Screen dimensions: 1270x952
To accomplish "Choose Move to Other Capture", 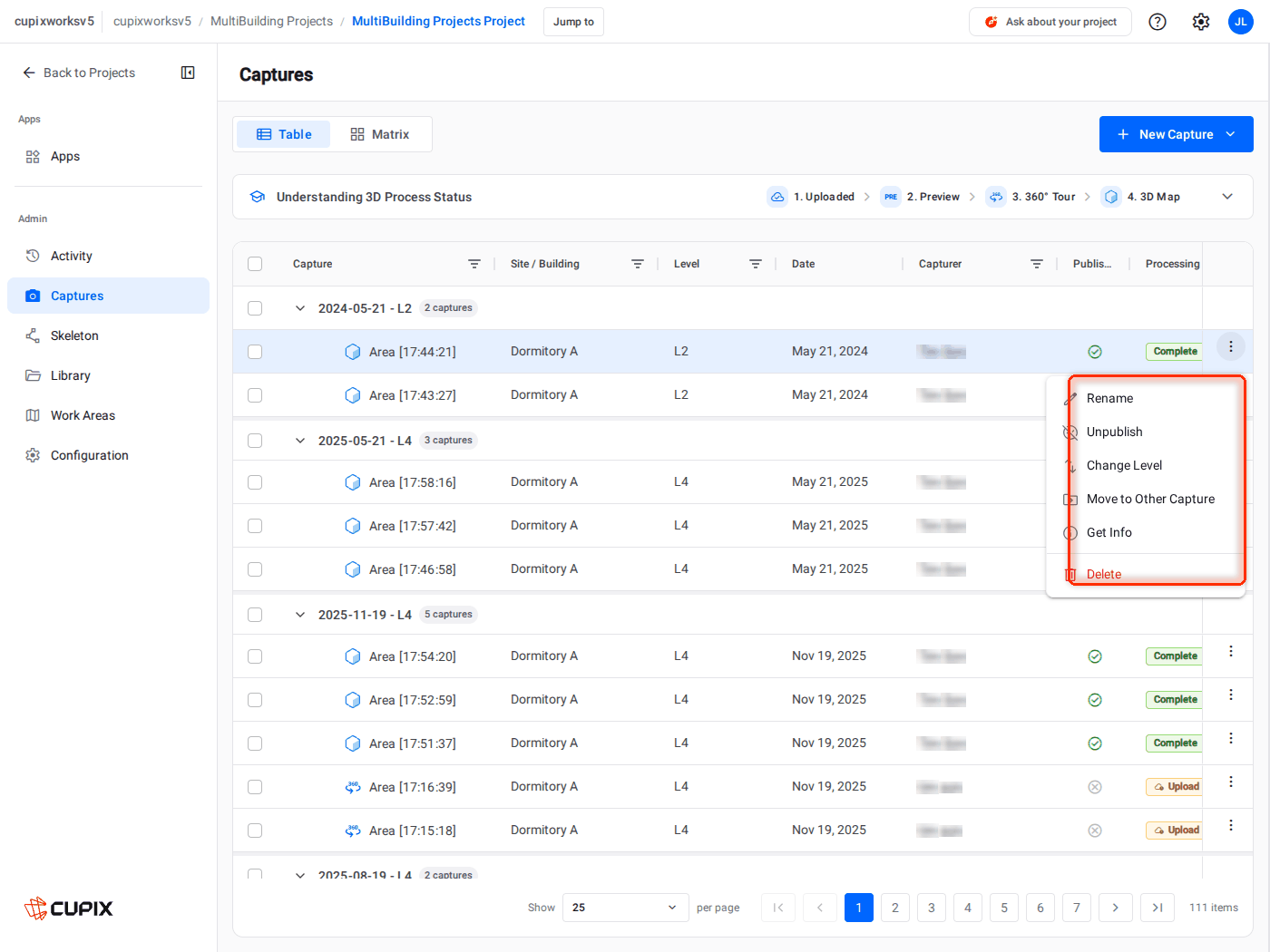I will tap(1145, 499).
